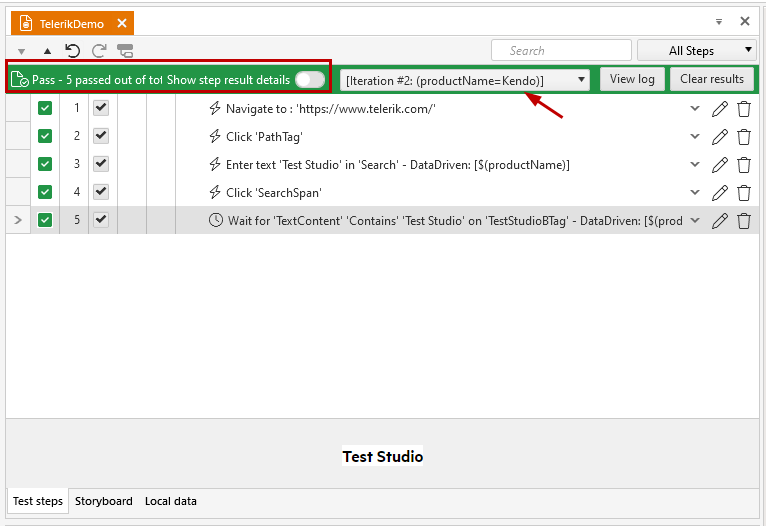Expand the chevron on the Navigate step
Image resolution: width=766 pixels, height=526 pixels.
[x=695, y=108]
